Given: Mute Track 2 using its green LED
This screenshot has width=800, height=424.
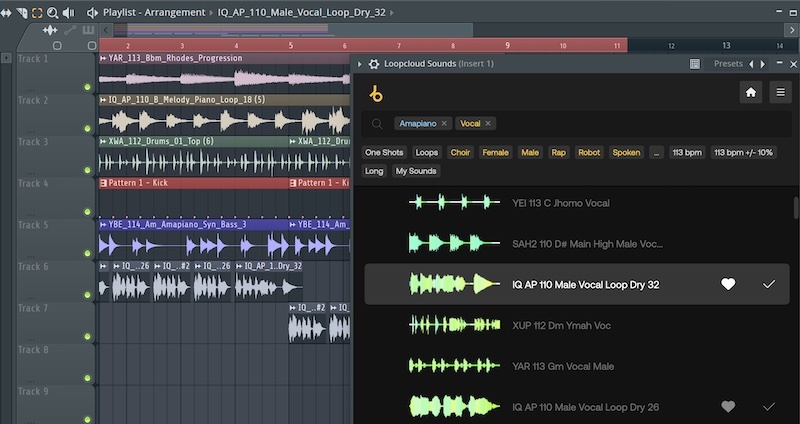Looking at the screenshot, I should click(87, 129).
